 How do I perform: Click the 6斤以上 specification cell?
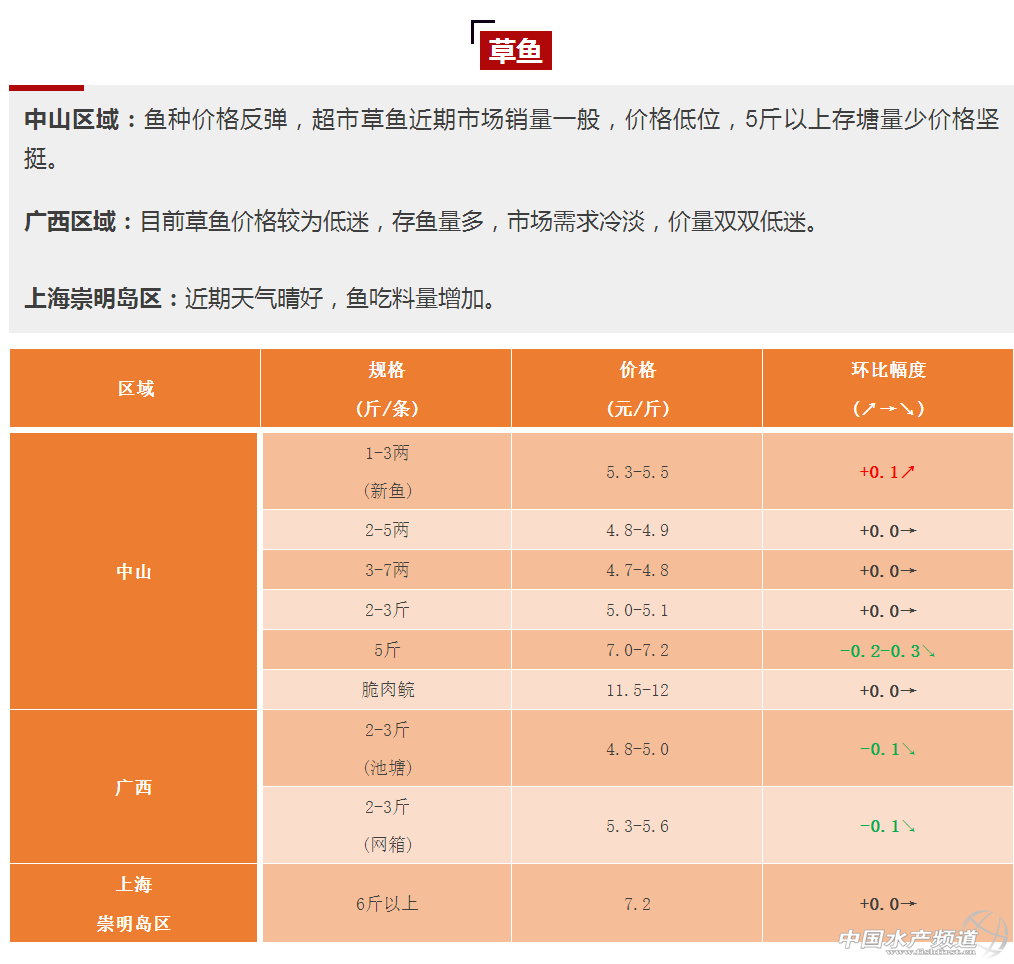[x=386, y=904]
